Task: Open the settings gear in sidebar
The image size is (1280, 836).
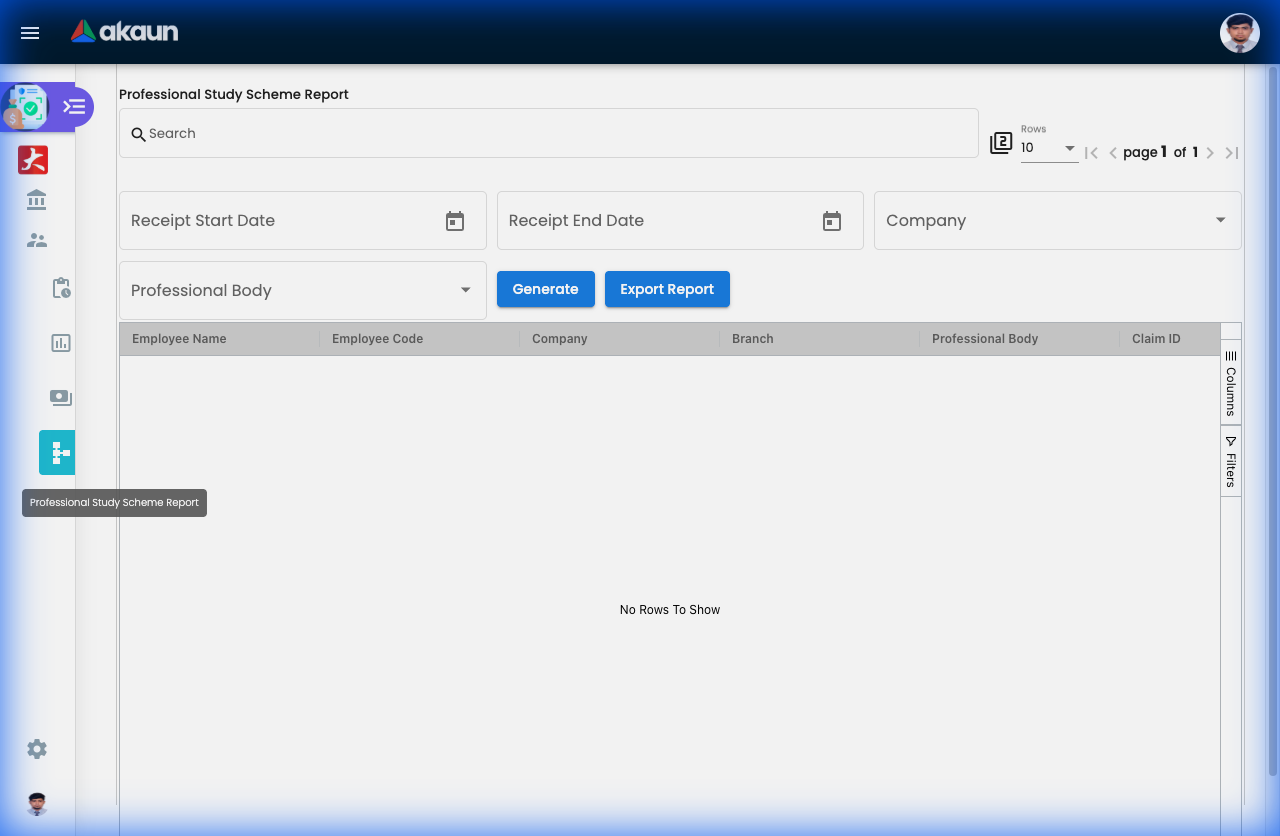Action: [x=37, y=749]
